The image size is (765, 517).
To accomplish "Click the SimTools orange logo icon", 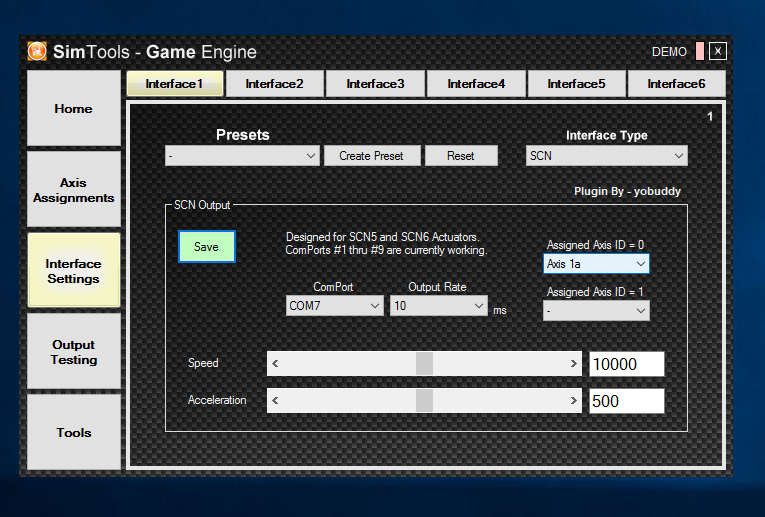I will (x=37, y=51).
